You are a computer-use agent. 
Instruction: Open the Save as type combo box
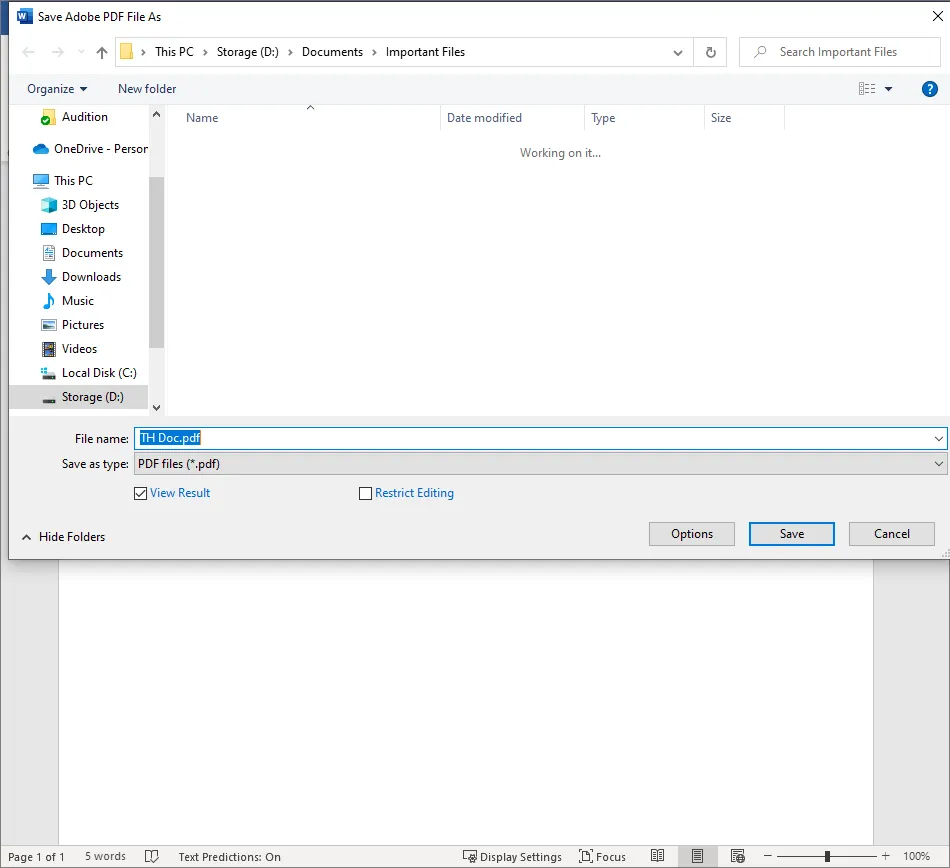click(540, 464)
